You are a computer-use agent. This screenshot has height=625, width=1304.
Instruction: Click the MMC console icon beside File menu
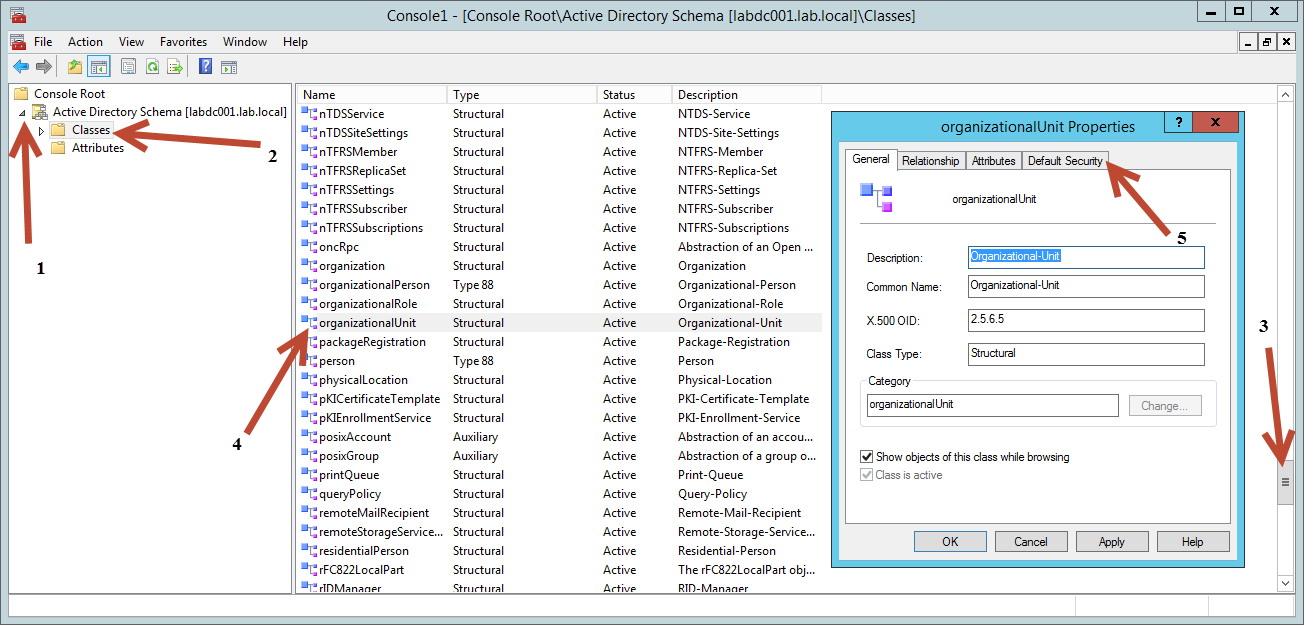17,42
